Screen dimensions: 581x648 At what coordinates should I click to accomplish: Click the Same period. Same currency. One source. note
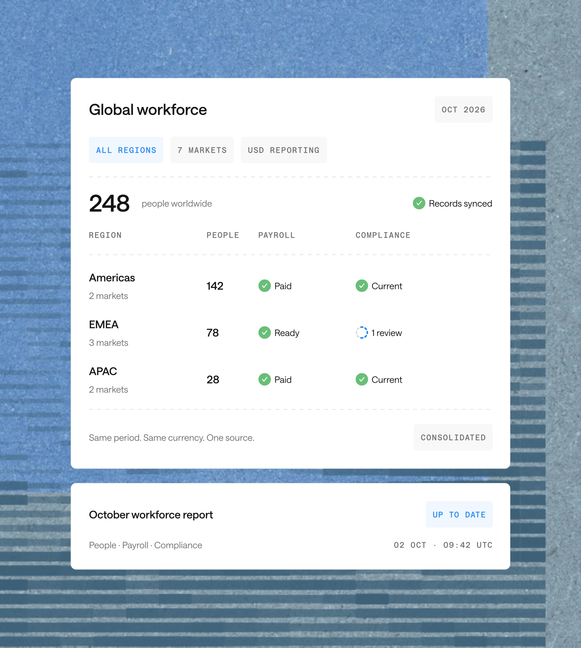pyautogui.click(x=171, y=438)
